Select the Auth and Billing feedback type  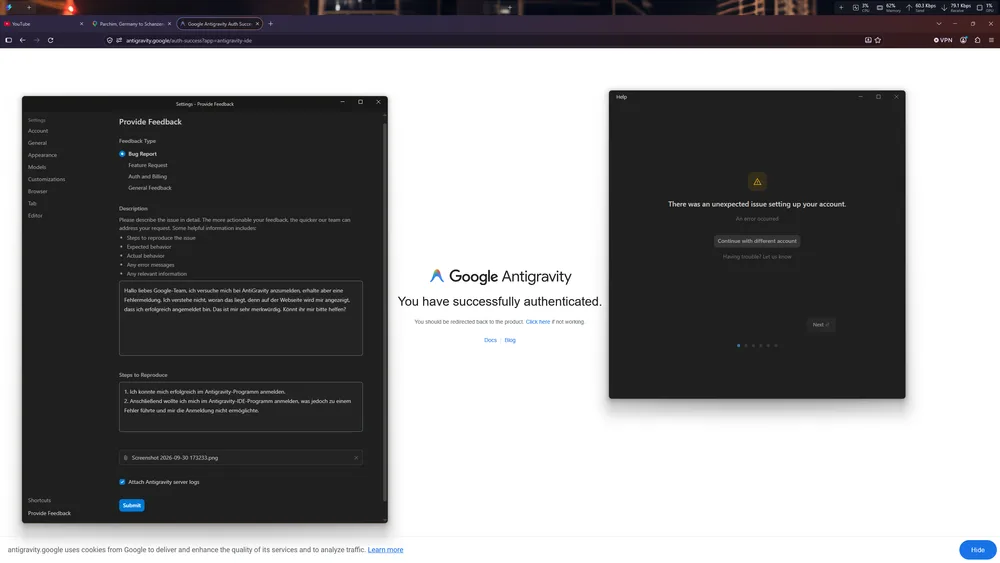click(147, 177)
